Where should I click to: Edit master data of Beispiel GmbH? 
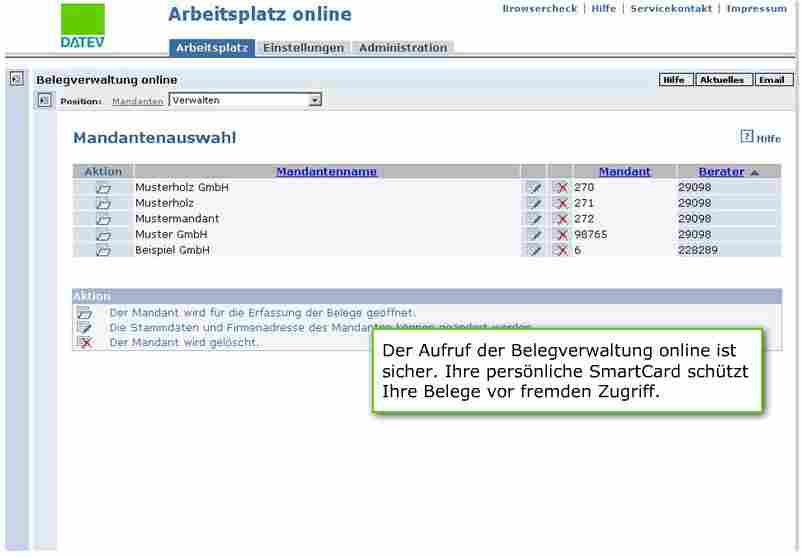coord(534,251)
